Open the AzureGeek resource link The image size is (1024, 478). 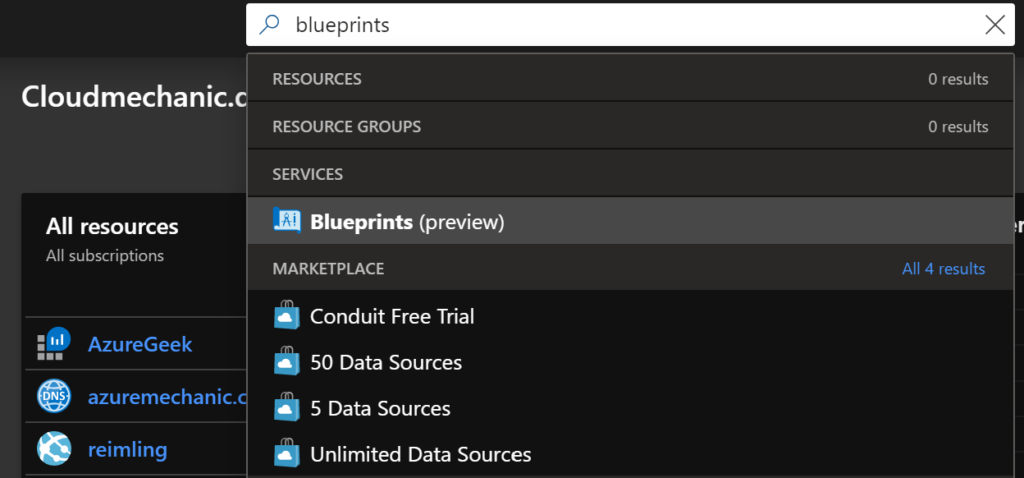point(140,343)
